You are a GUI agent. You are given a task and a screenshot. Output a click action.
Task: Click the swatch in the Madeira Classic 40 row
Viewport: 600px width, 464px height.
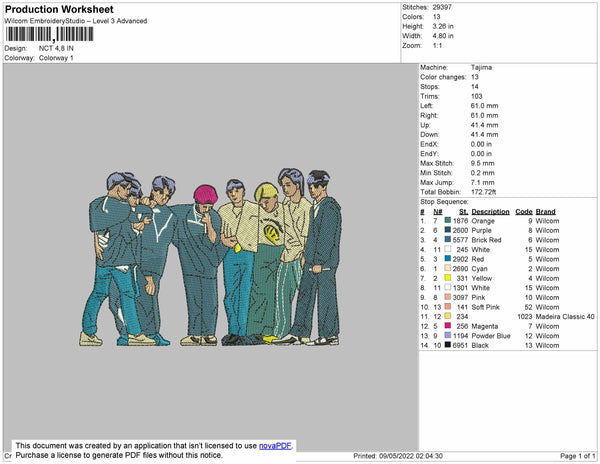click(448, 316)
